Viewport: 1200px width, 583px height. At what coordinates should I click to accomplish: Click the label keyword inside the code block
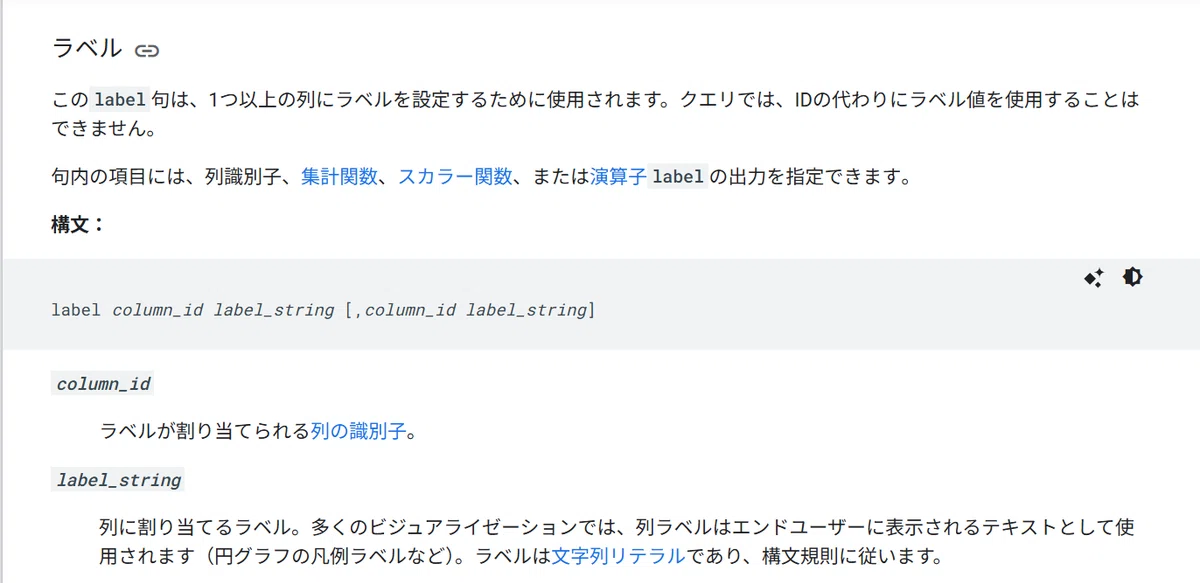76,310
